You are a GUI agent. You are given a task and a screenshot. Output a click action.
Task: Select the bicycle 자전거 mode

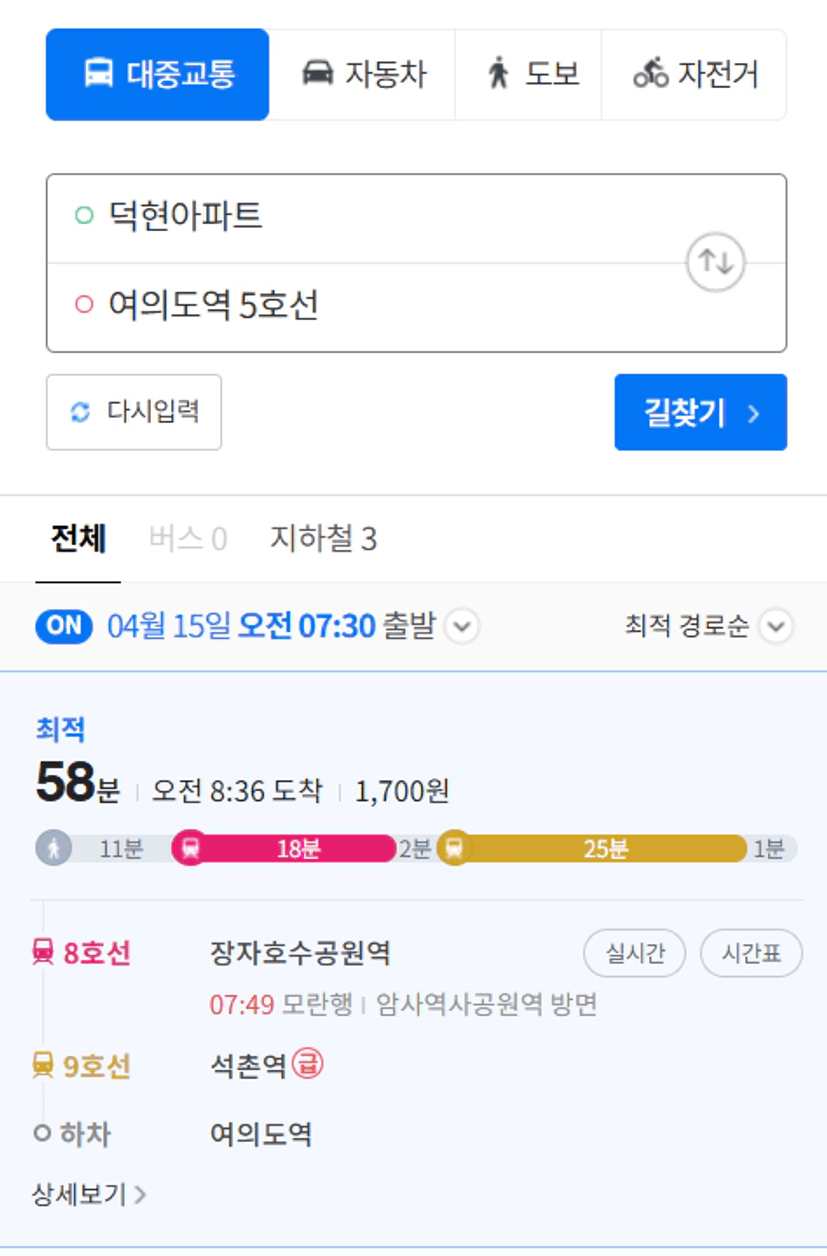tap(695, 74)
